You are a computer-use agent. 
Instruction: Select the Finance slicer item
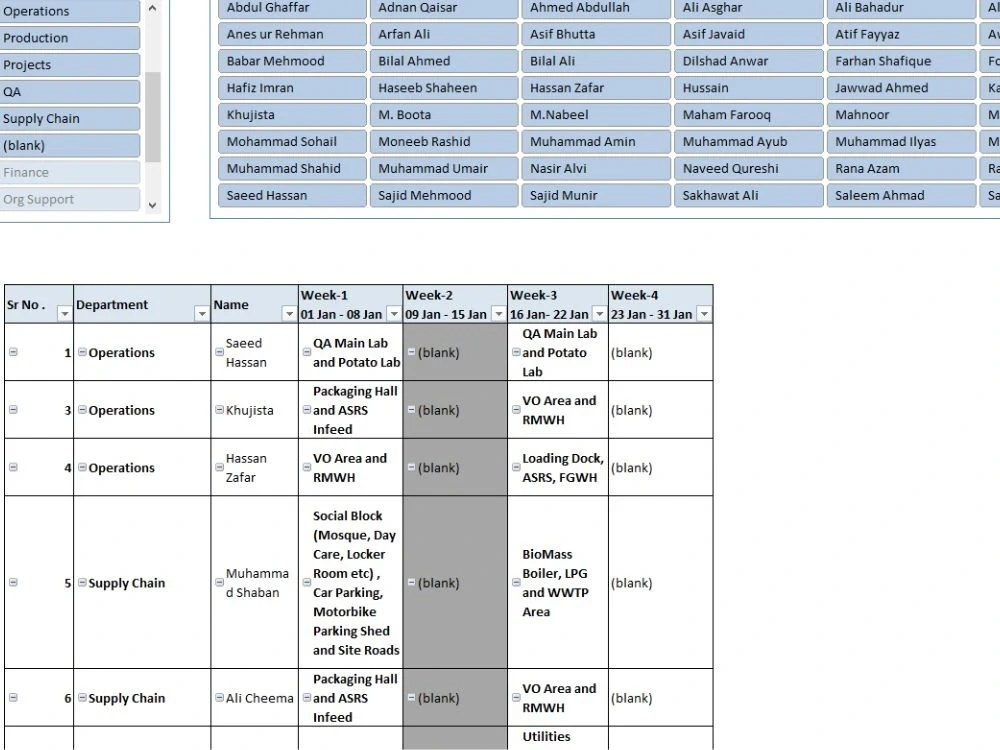[70, 172]
